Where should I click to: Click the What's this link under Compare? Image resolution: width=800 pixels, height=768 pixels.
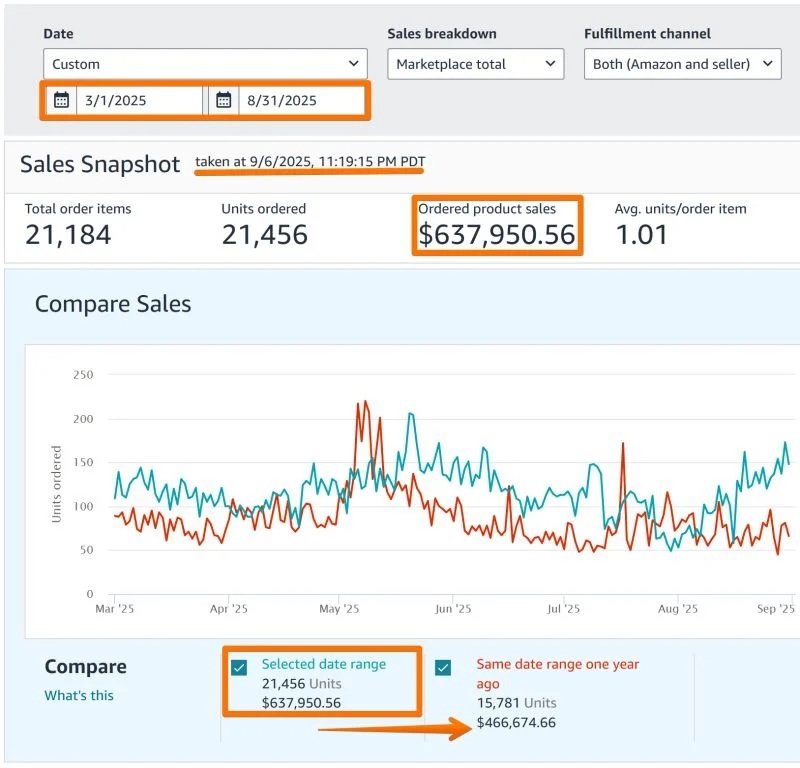click(x=78, y=695)
